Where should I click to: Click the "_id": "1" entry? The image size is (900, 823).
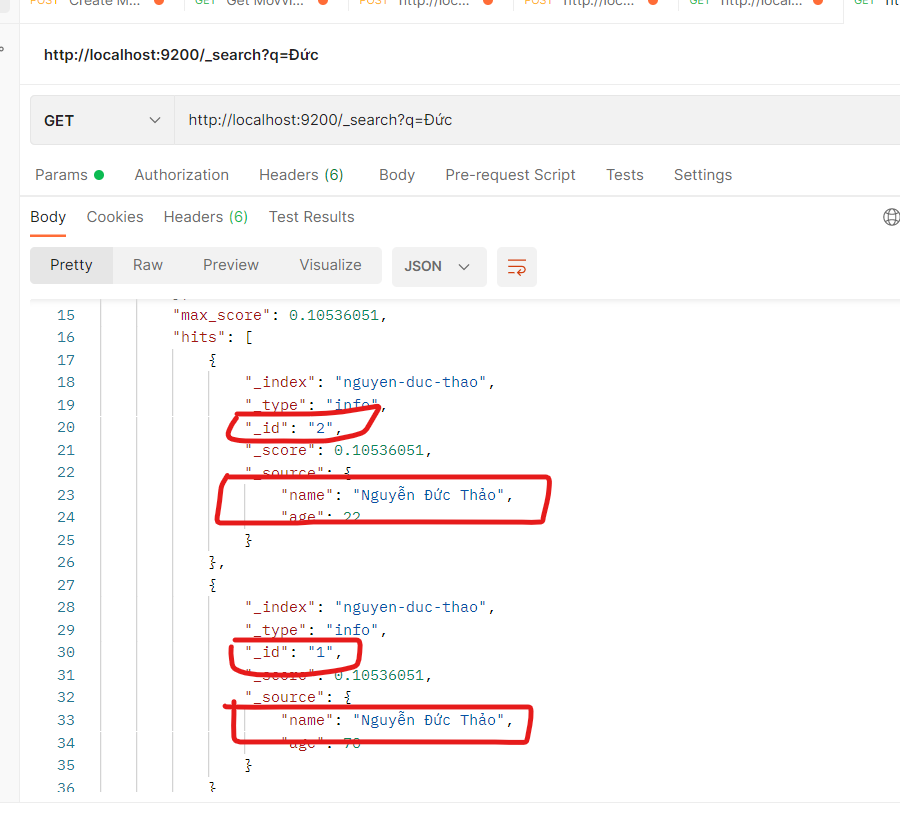click(293, 653)
